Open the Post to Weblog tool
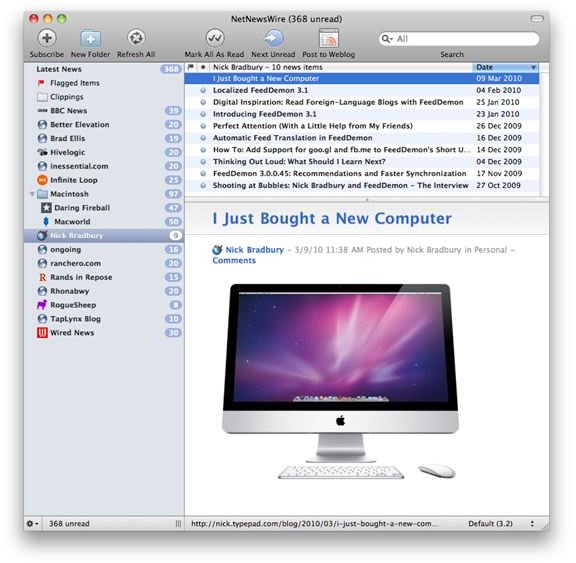 coord(328,38)
